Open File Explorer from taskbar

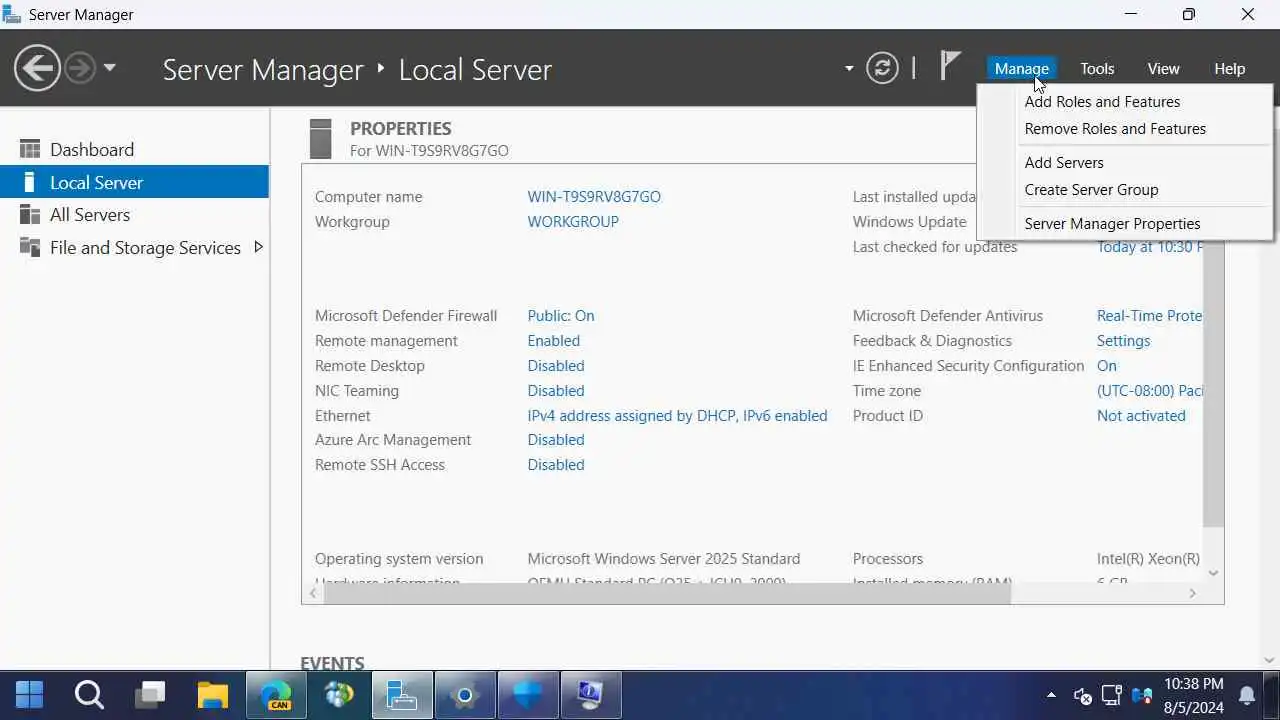pos(213,694)
